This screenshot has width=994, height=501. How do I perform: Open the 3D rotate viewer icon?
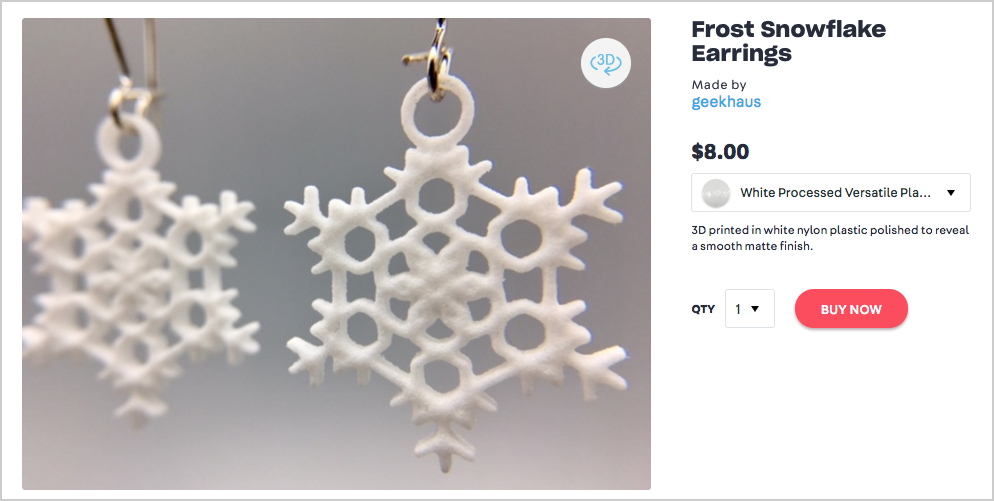(x=605, y=63)
